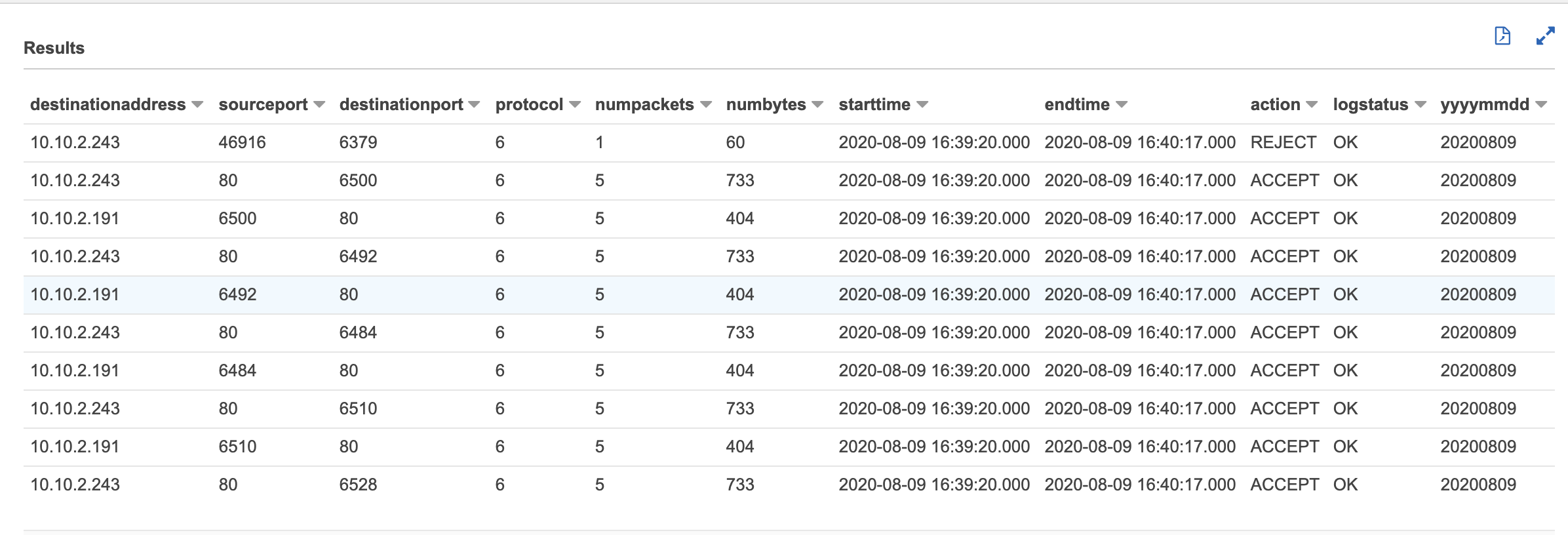Select source port 6484 cell
Screen dimensions: 1568x535
(237, 370)
